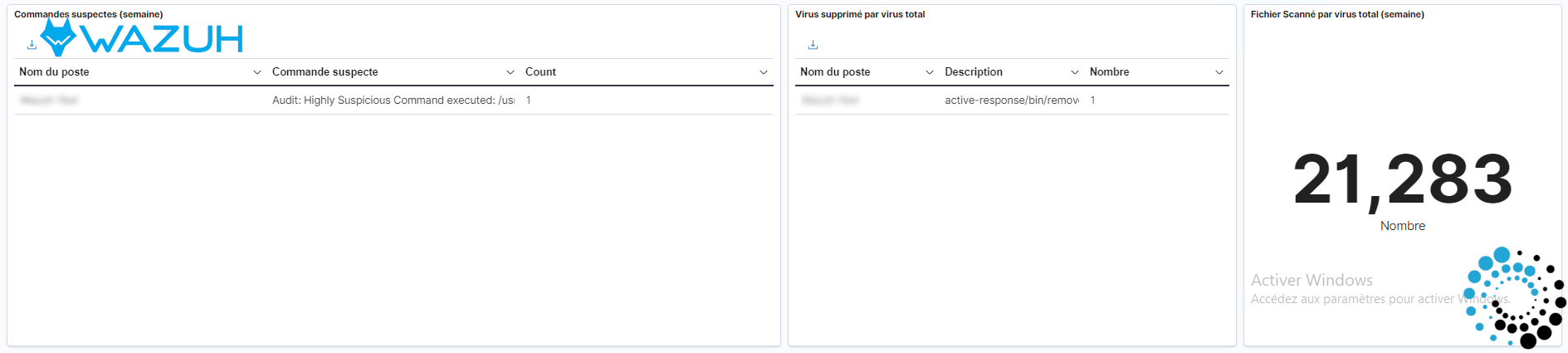Click the Commandes suspectes (semaine) panel title
Image resolution: width=1568 pixels, height=353 pixels.
[89, 14]
